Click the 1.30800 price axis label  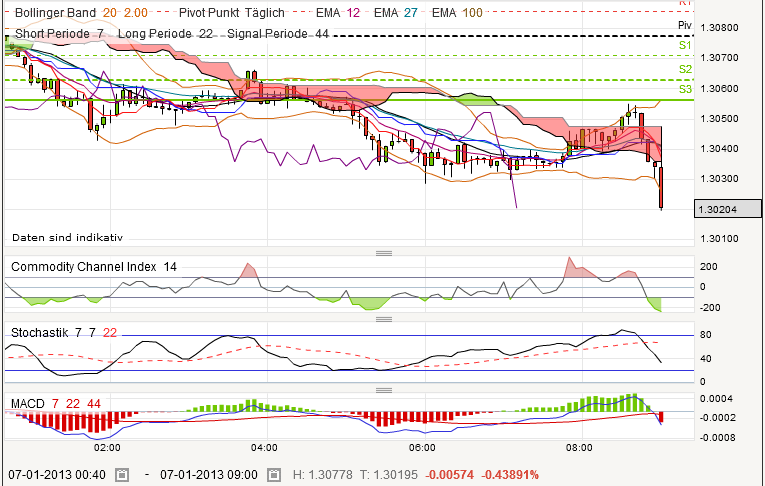coord(719,28)
